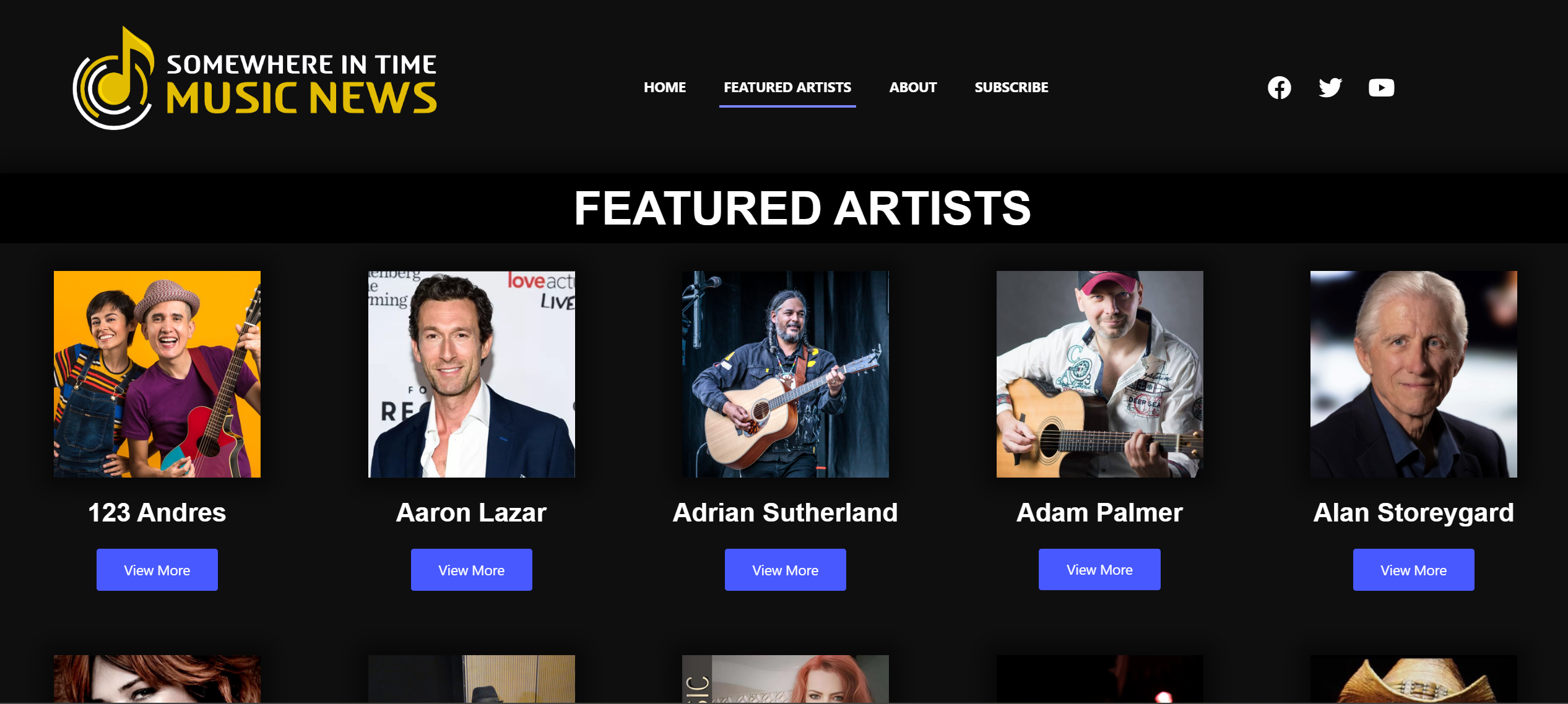Open Adrian Sutherland's guitar photo
The image size is (1568, 704).
pyautogui.click(x=786, y=374)
